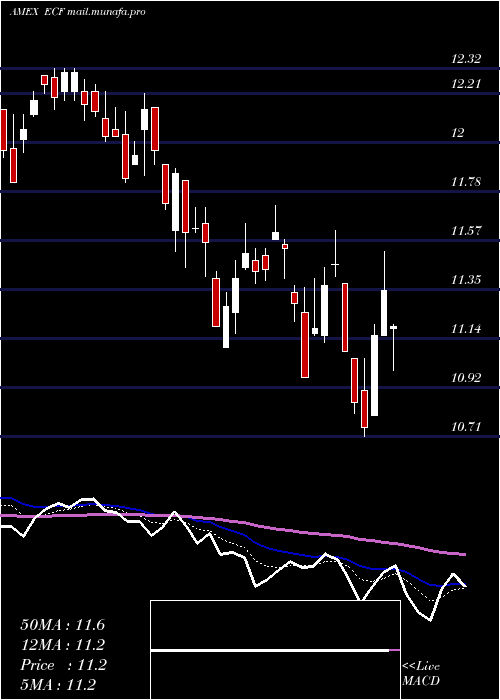Click the '50MA : 11.6' readout
Viewport: 500px width, 700px height.
coord(62,625)
